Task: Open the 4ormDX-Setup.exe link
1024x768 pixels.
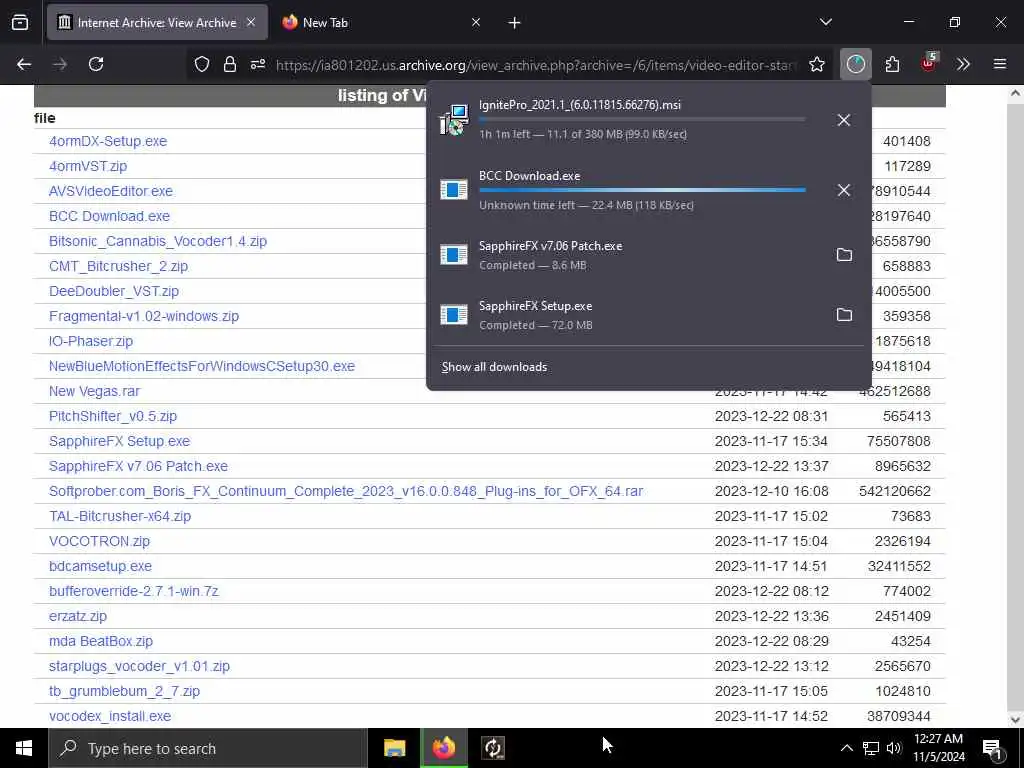Action: 108,141
